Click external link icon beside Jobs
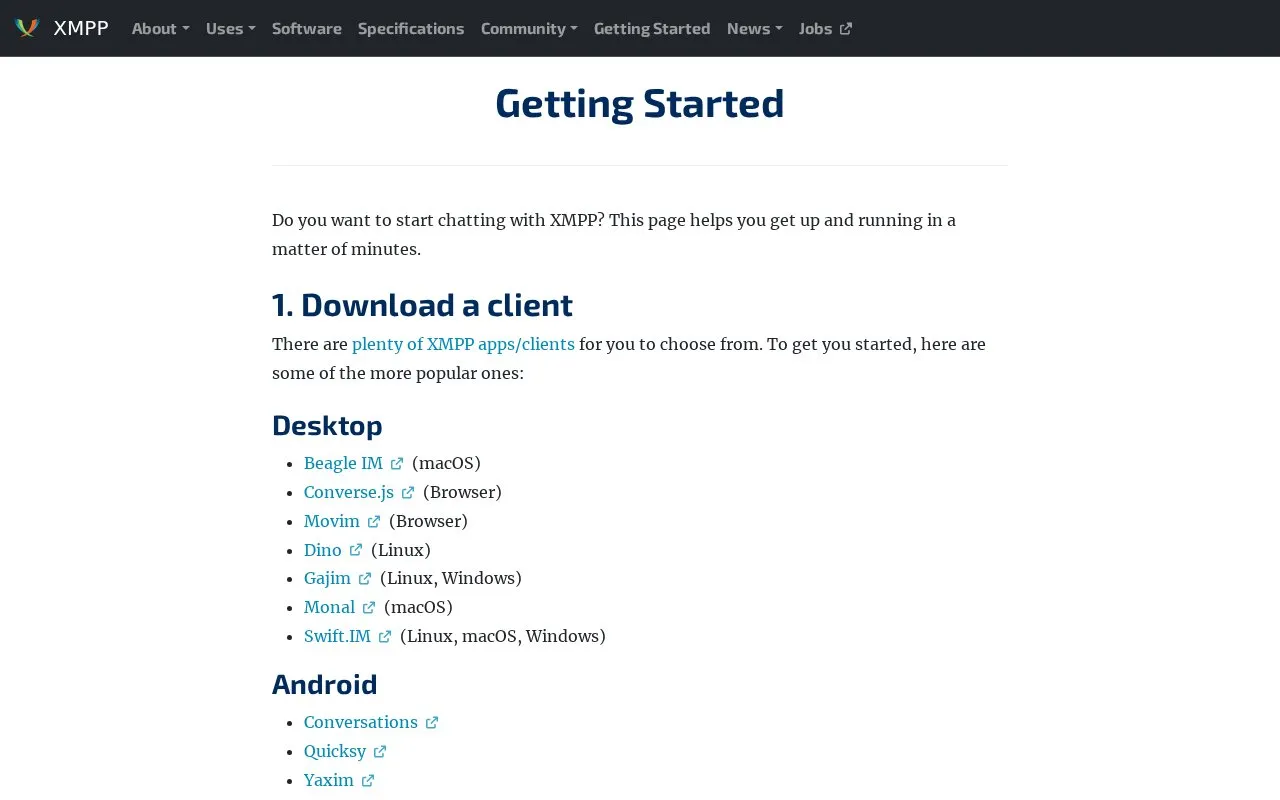1280x800 pixels. pos(846,29)
